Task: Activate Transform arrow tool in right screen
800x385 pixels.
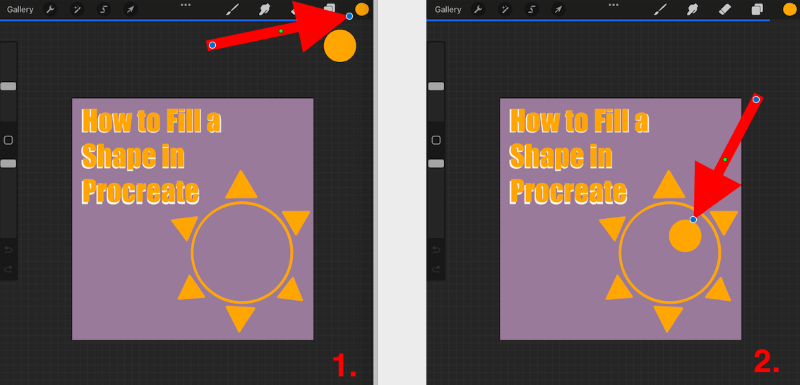Action: pos(559,10)
